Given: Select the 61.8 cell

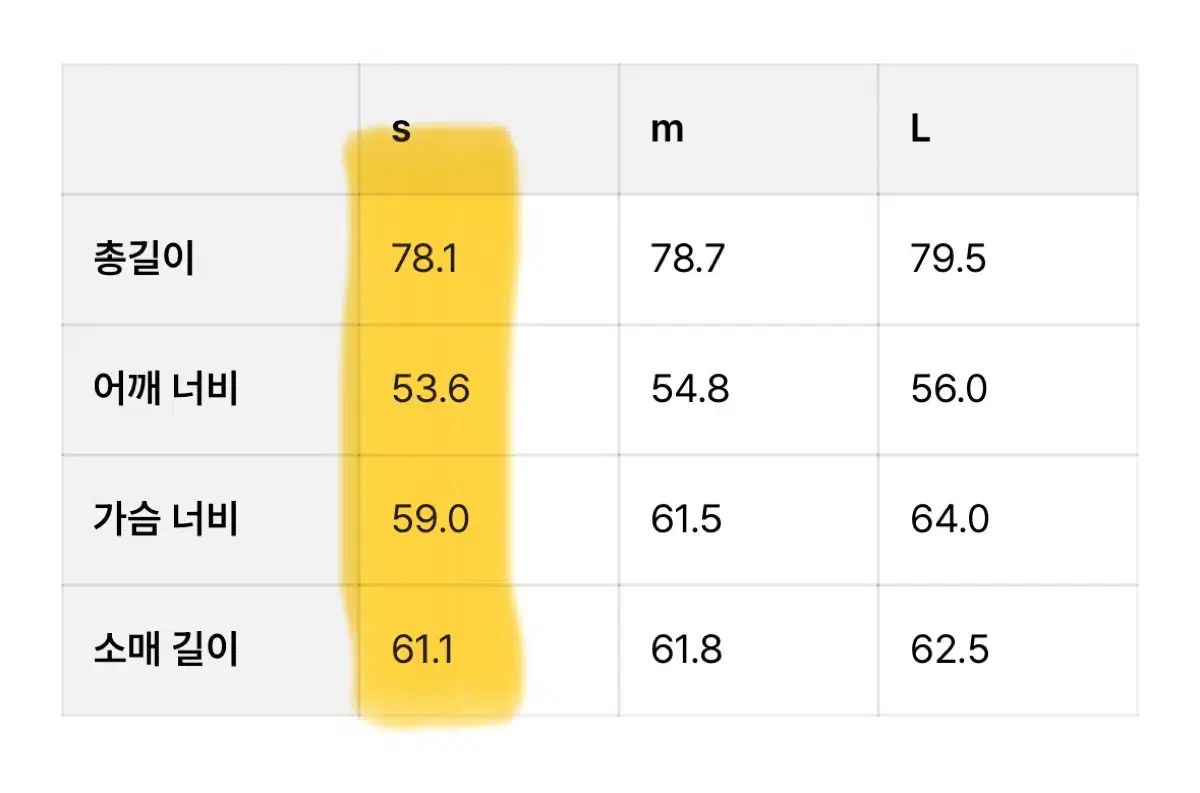Looking at the screenshot, I should (x=688, y=651).
